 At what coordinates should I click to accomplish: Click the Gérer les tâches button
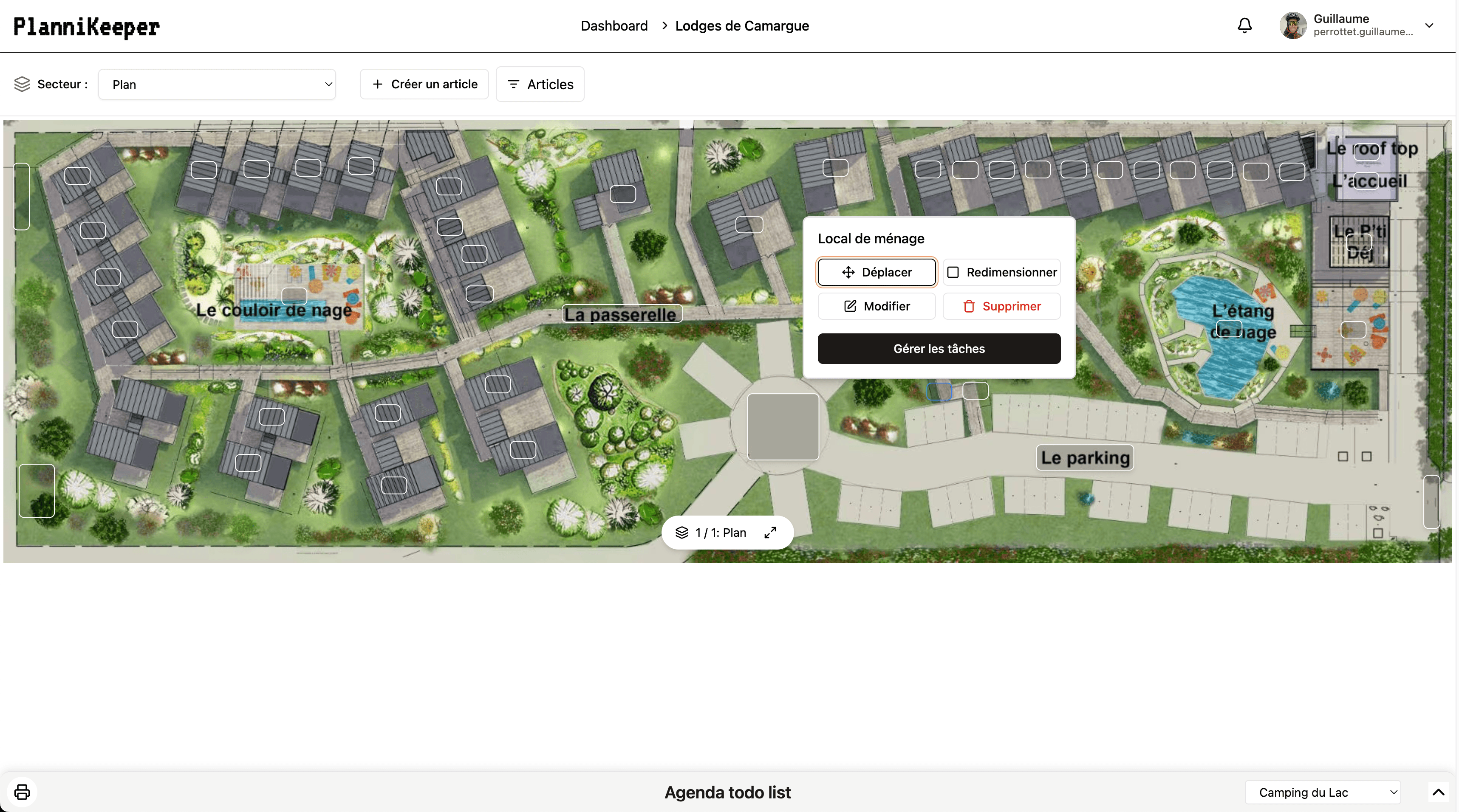pos(939,348)
